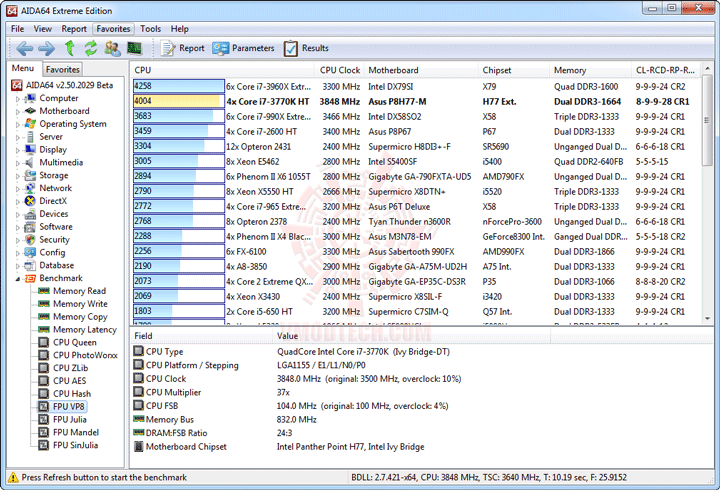The height and width of the screenshot is (490, 720).
Task: Open the Report menu
Action: tap(74, 29)
